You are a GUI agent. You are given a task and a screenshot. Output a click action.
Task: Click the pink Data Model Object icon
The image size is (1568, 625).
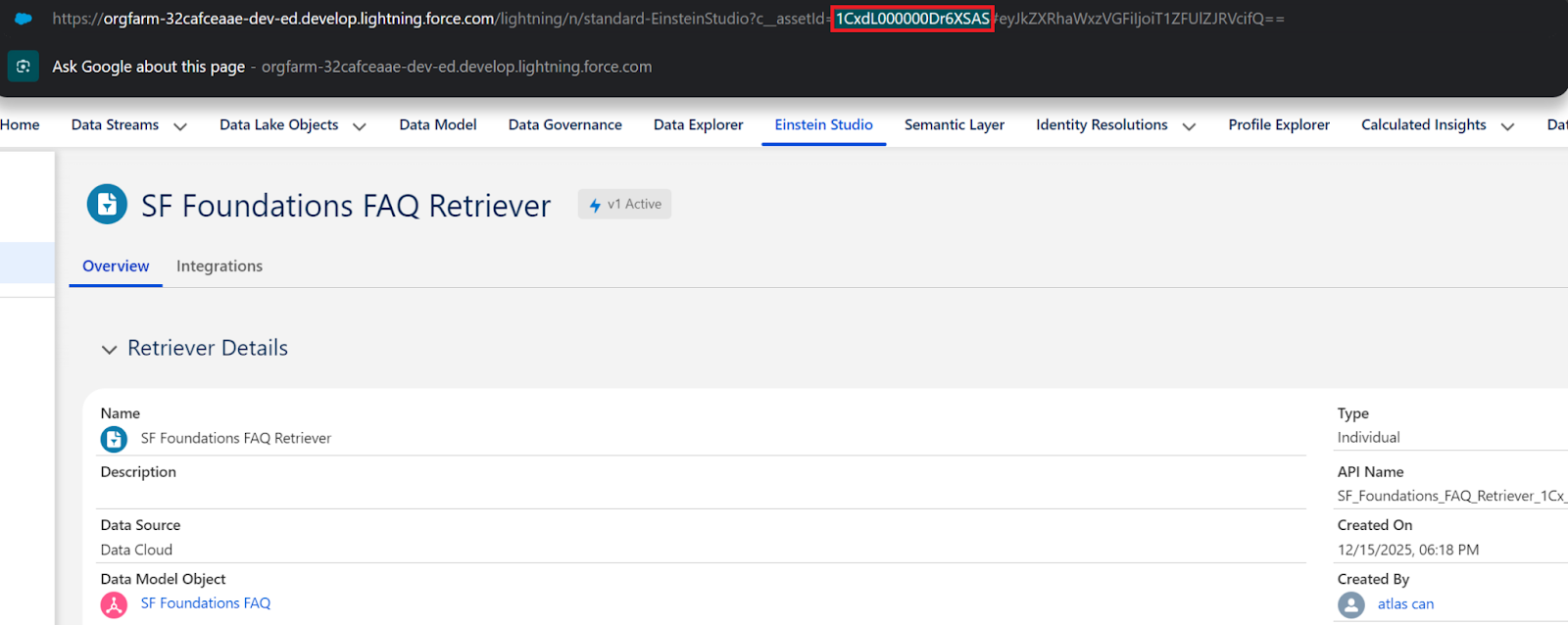(114, 604)
